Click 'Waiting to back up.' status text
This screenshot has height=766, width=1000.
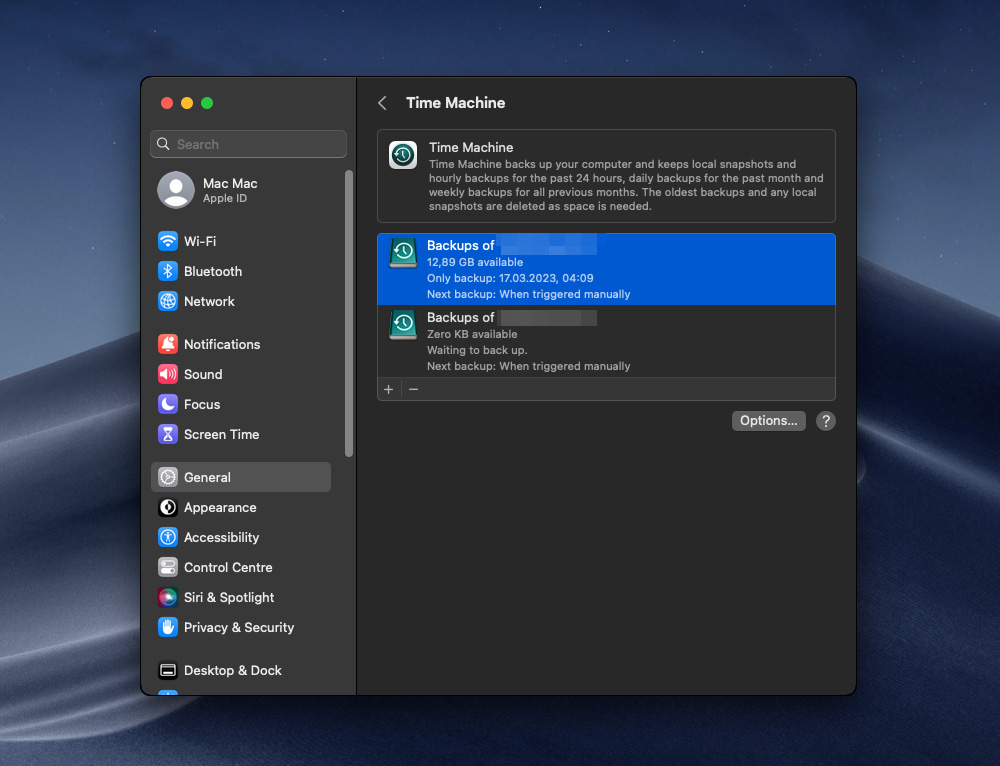pos(477,350)
